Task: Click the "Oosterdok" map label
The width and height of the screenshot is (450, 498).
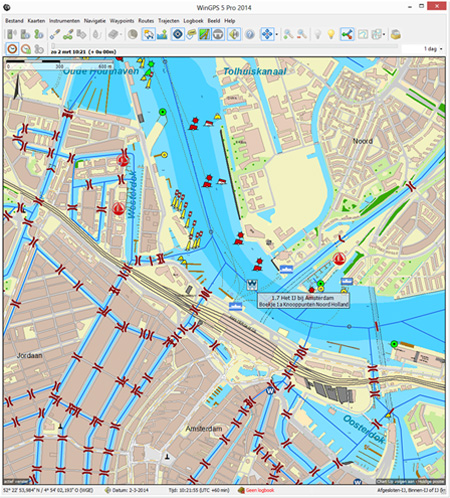Action: (364, 429)
